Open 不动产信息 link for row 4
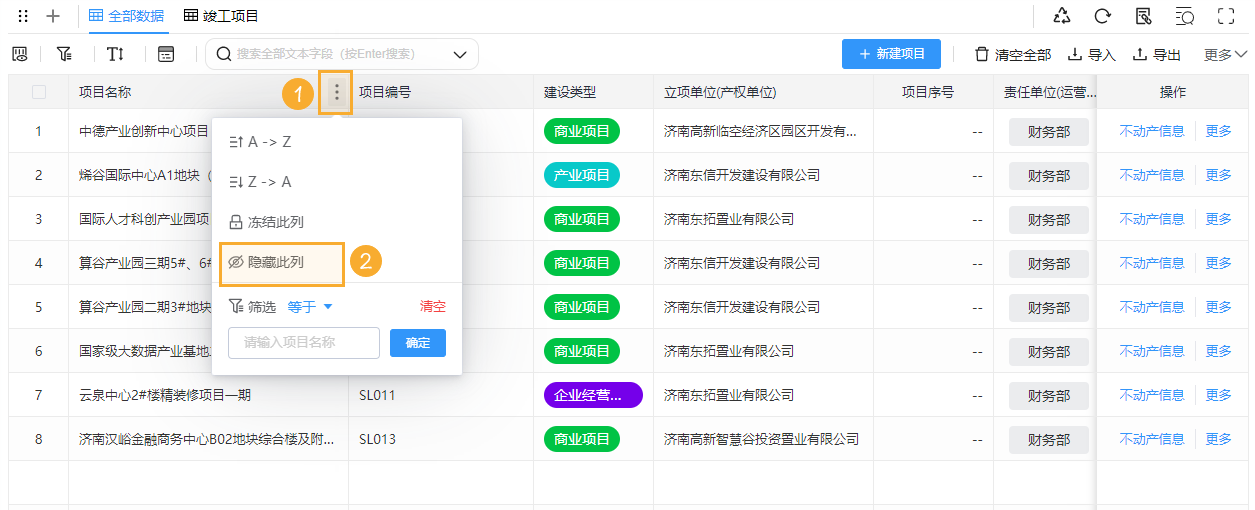The height and width of the screenshot is (510, 1255). (1151, 263)
